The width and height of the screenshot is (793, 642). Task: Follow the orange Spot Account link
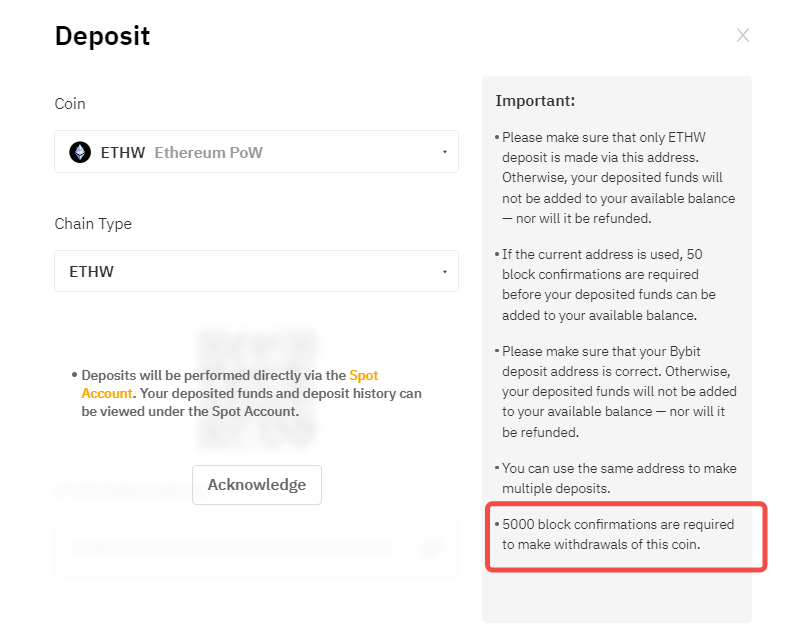pyautogui.click(x=363, y=375)
